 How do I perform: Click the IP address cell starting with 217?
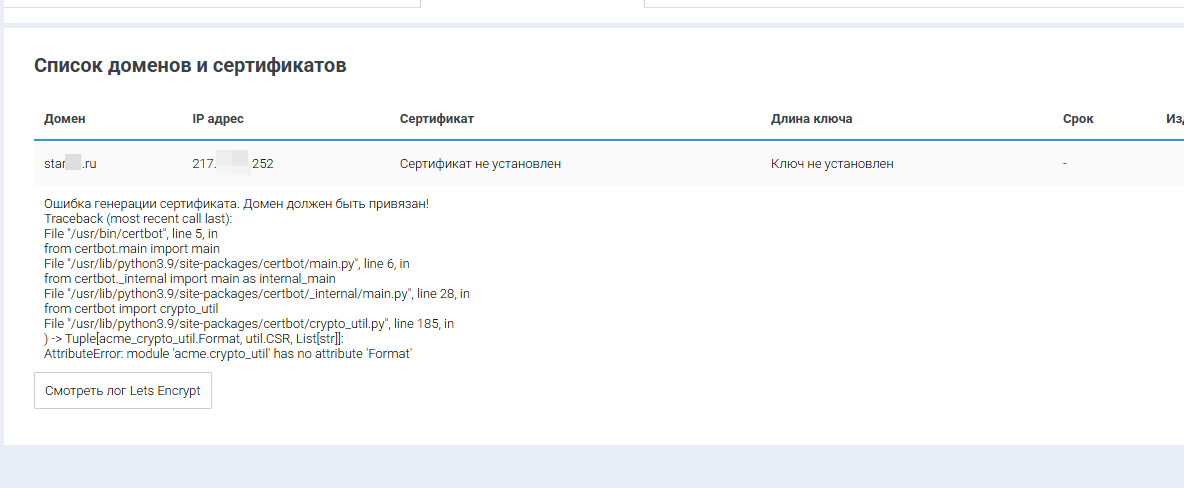tap(232, 164)
